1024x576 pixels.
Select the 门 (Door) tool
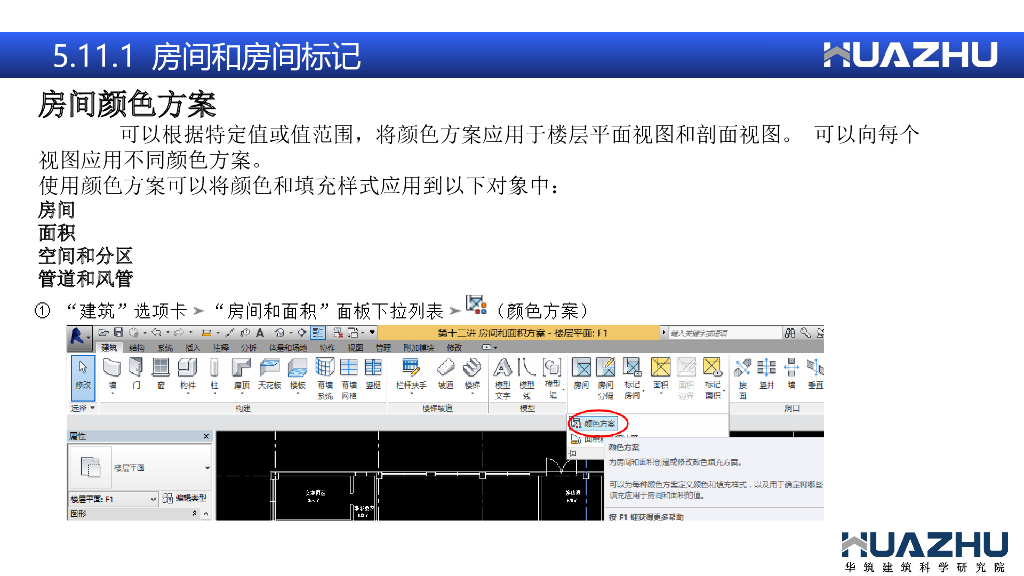136,375
